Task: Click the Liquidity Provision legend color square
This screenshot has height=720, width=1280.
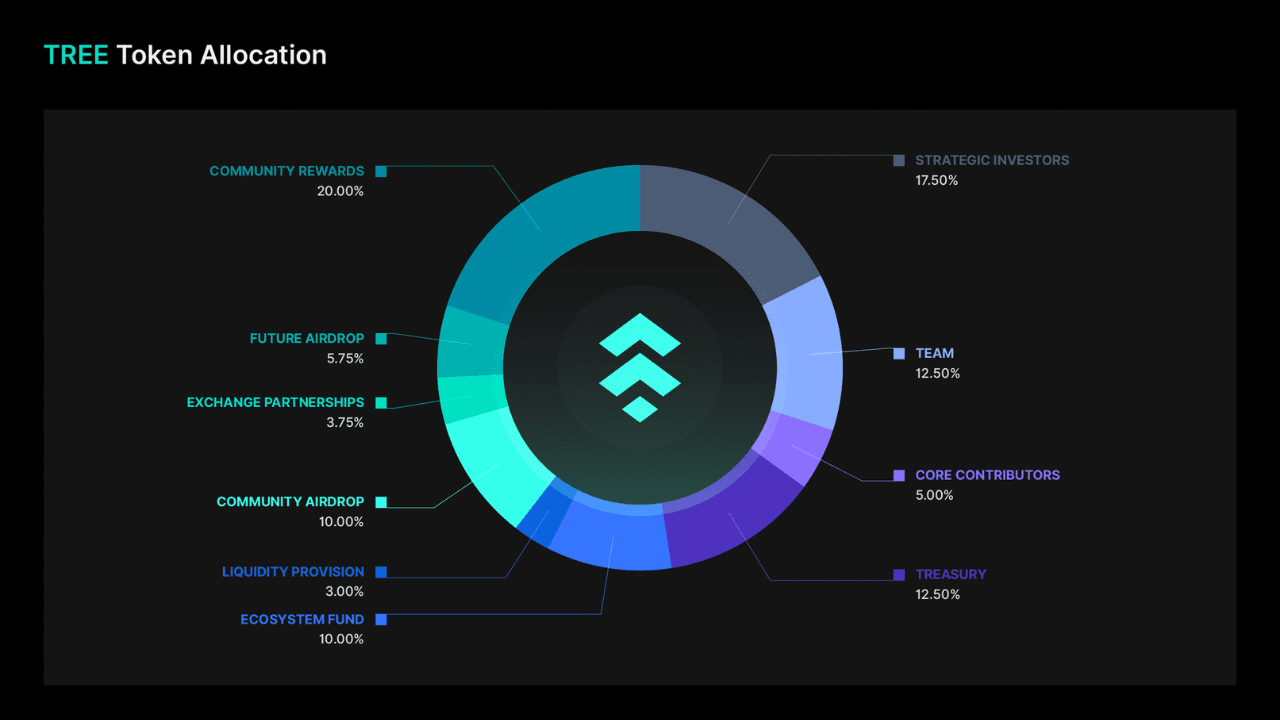Action: pyautogui.click(x=381, y=572)
